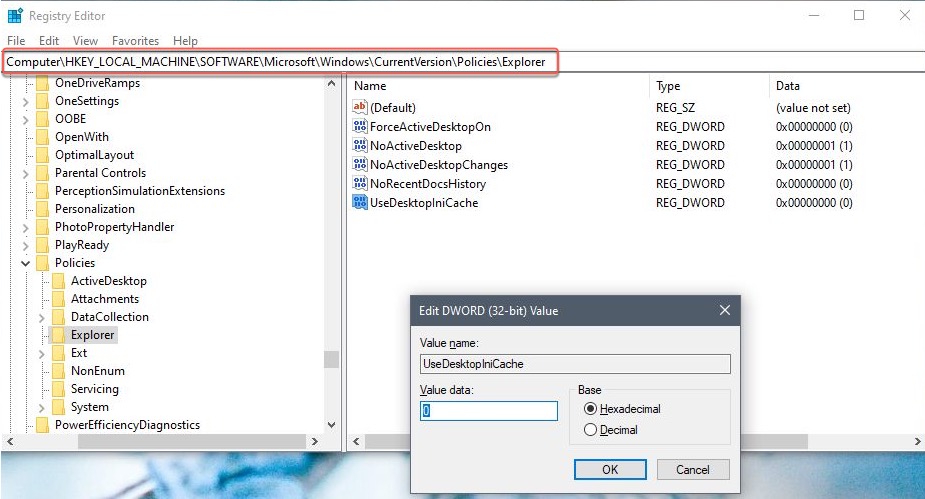Click the NoActiveDesktop DWORD icon
925x499 pixels.
(360, 145)
